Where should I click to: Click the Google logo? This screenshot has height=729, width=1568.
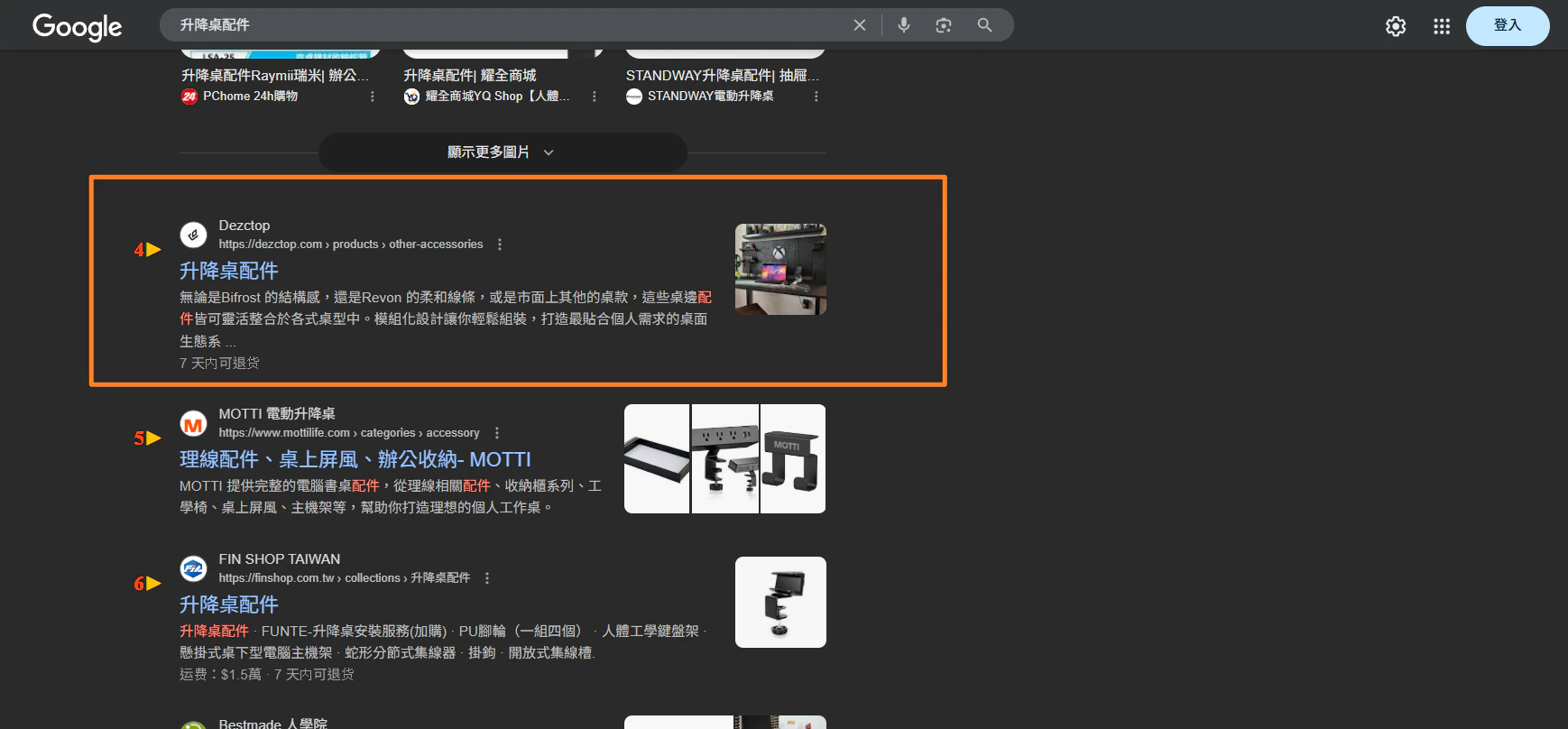click(77, 26)
